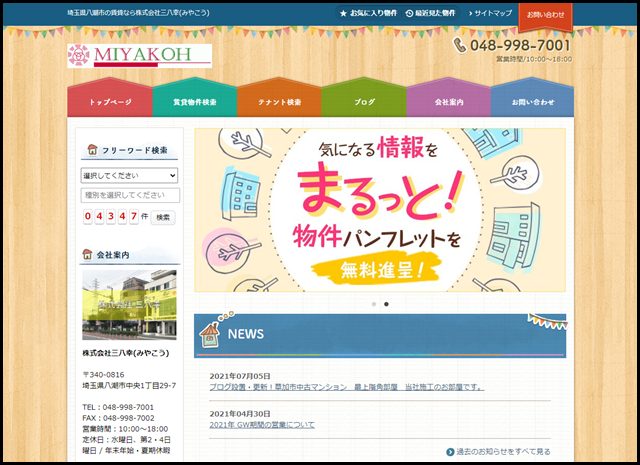
Task: Click the phone icon beside 048-998-7001
Action: [460, 45]
